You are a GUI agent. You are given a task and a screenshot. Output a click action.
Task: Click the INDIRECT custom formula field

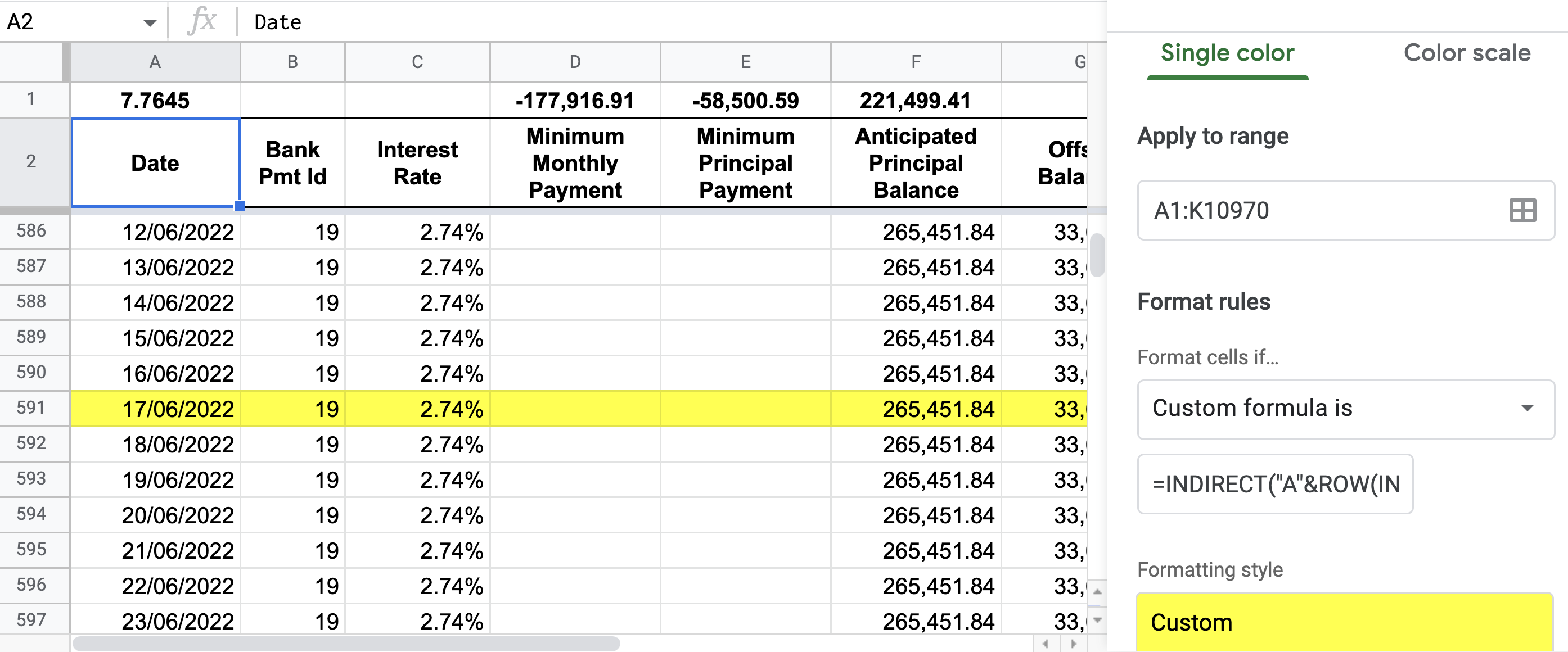point(1274,484)
